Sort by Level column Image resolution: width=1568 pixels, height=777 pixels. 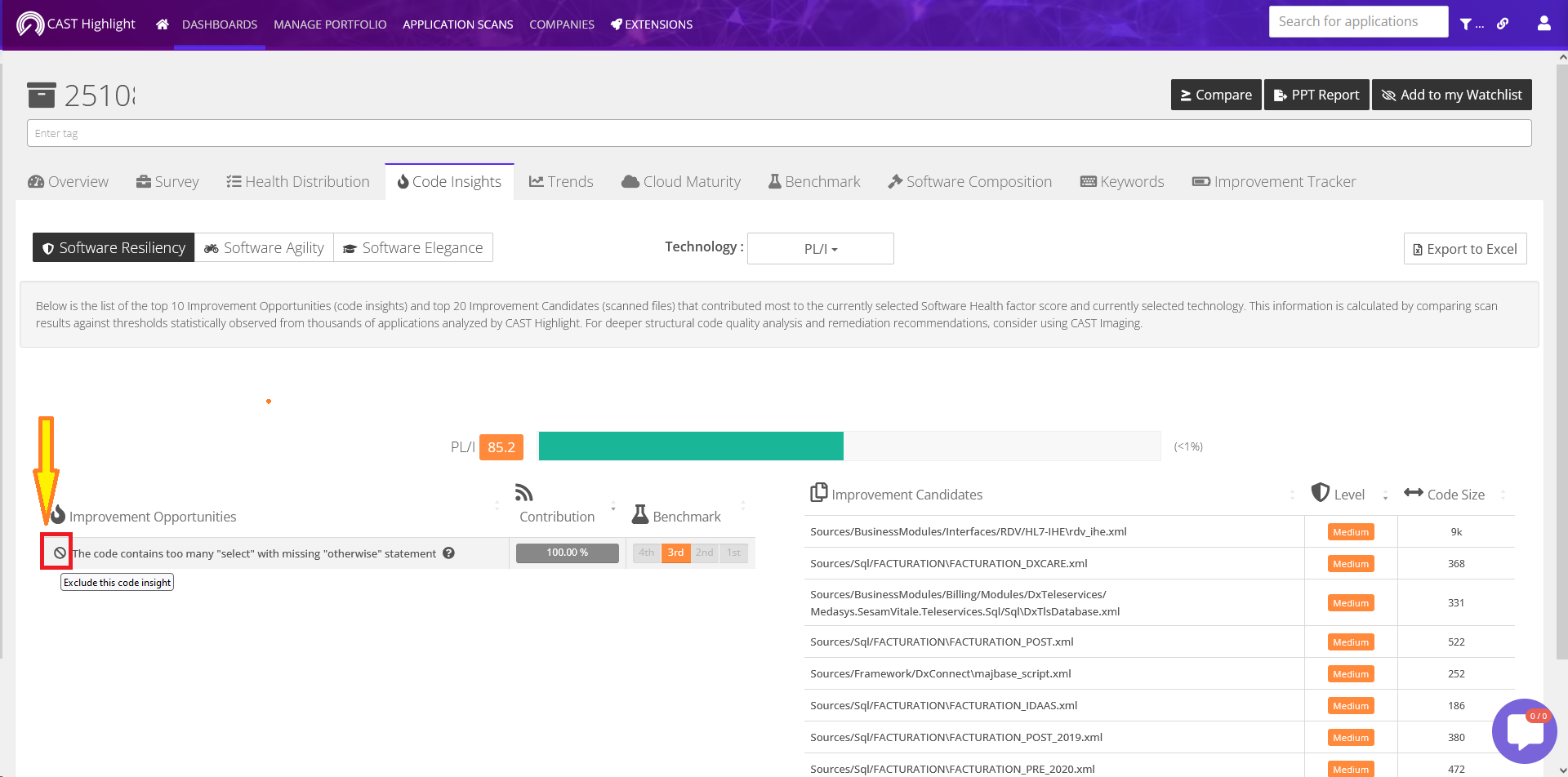click(x=1385, y=495)
